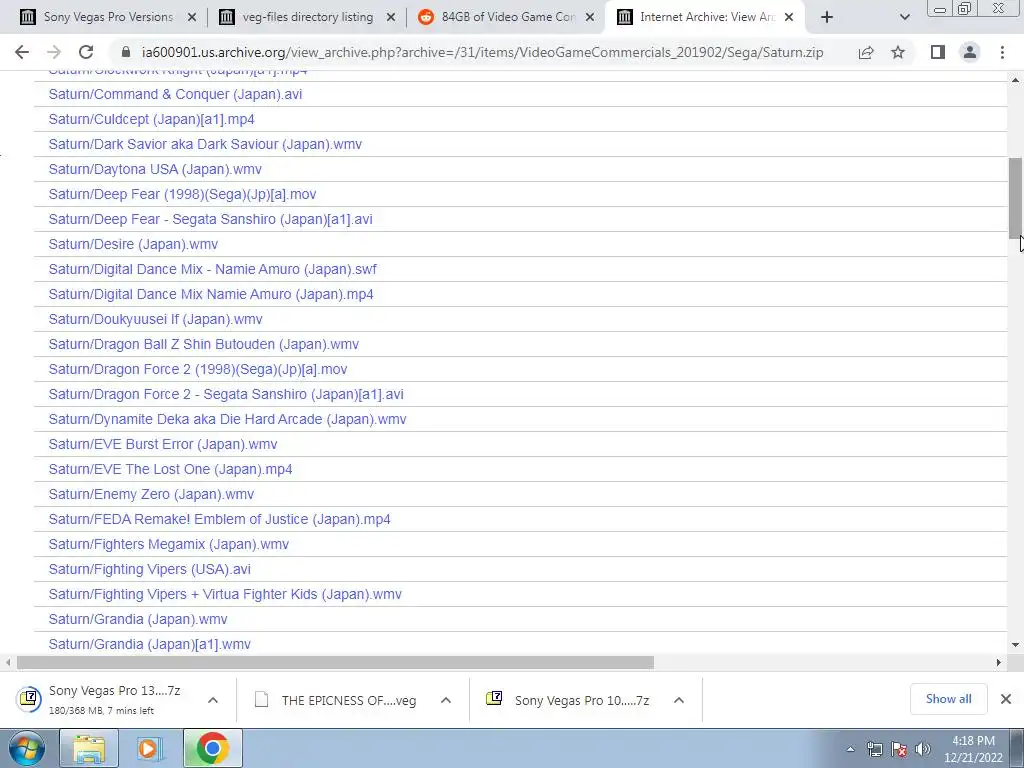Viewport: 1024px width, 768px height.
Task: Open the tab search dropdown
Action: coord(904,17)
